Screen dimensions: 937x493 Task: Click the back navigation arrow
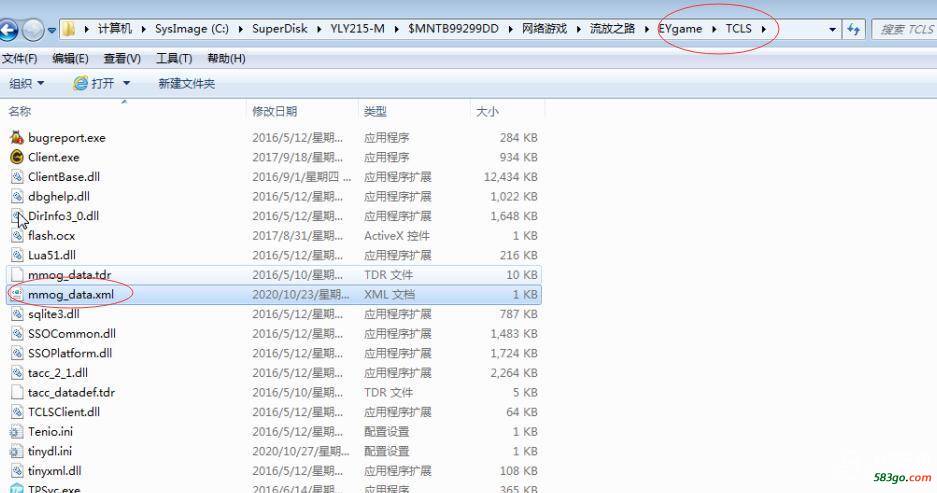coord(7,29)
